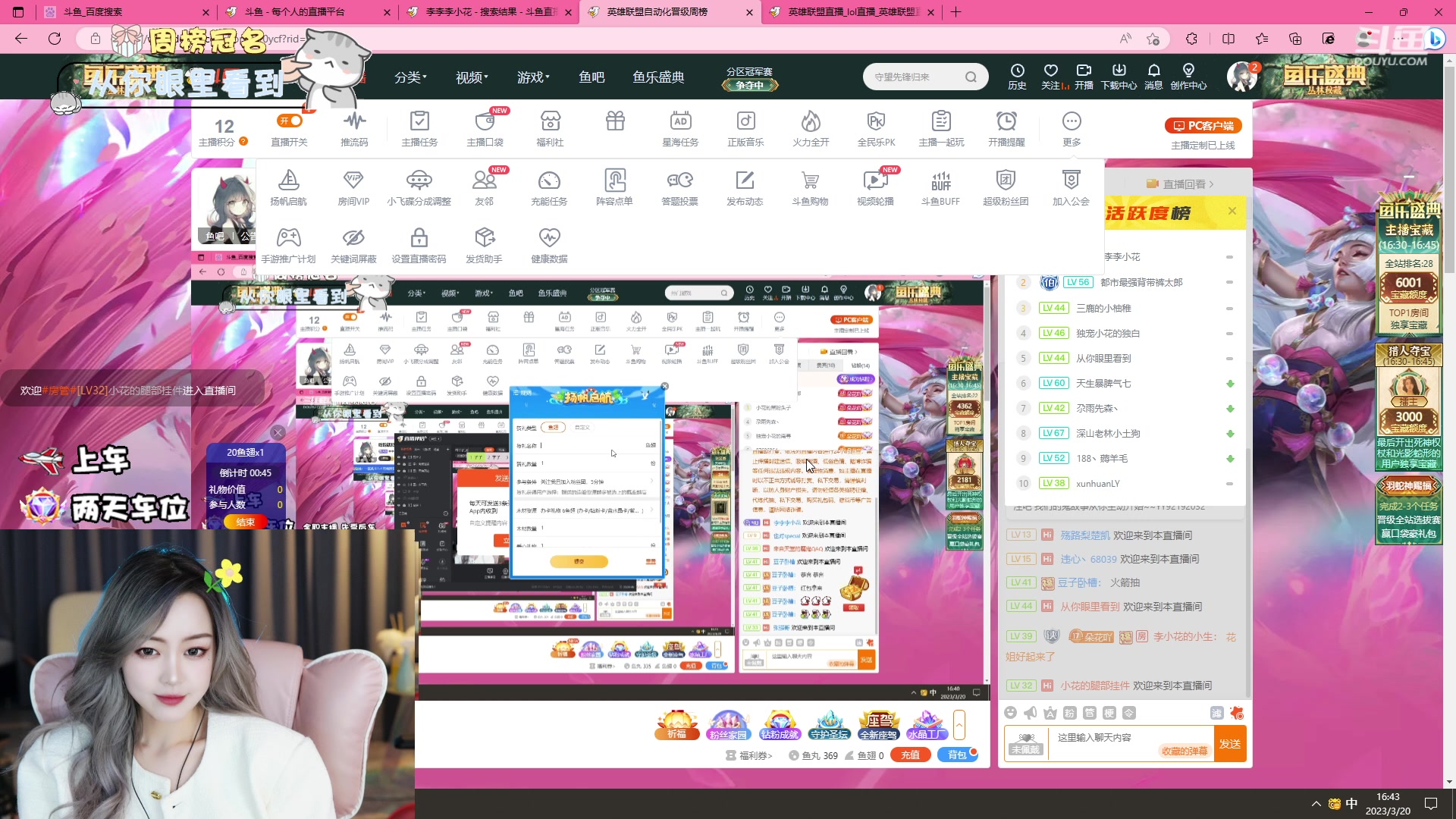Screen dimensions: 1456x819
Task: Open 发布动态 post update
Action: tap(745, 187)
